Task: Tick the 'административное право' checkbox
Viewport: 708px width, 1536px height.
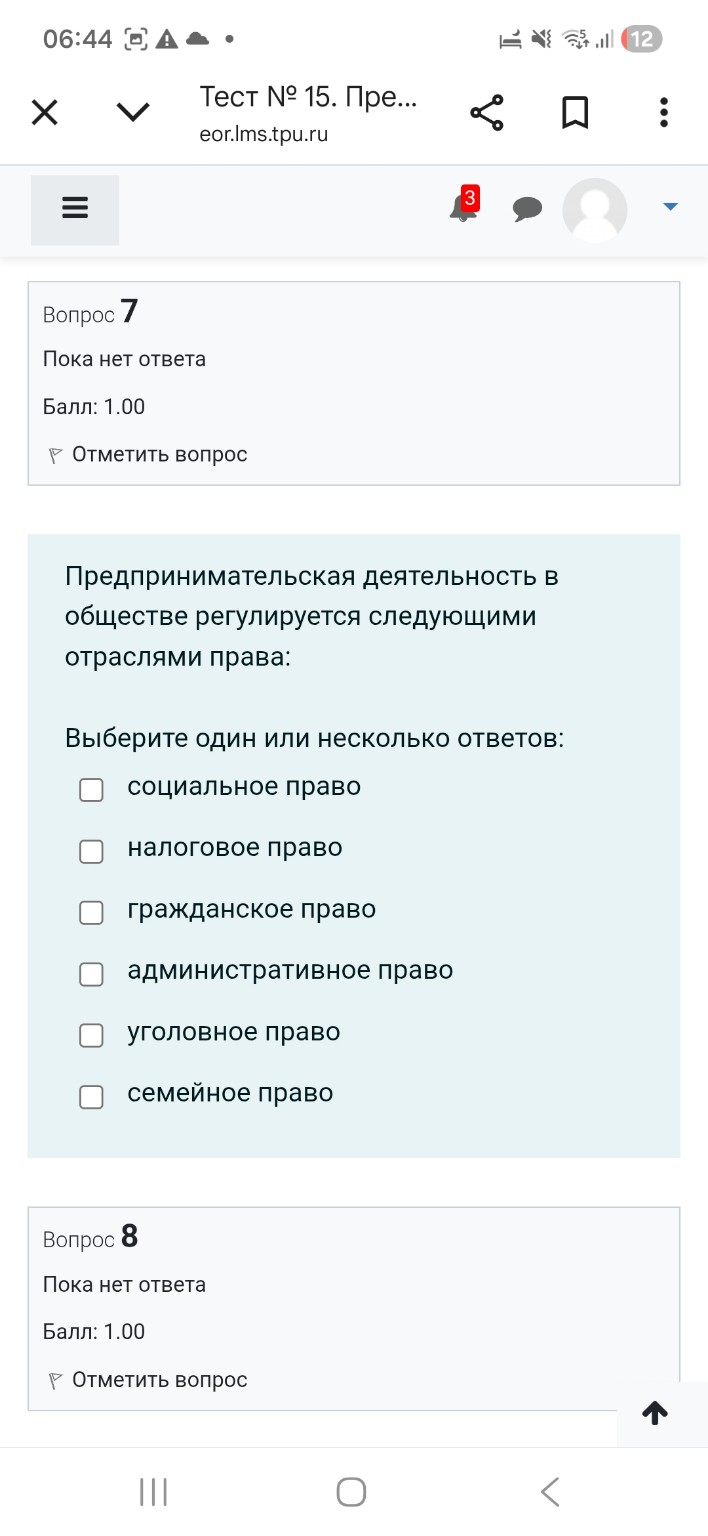Action: (91, 973)
